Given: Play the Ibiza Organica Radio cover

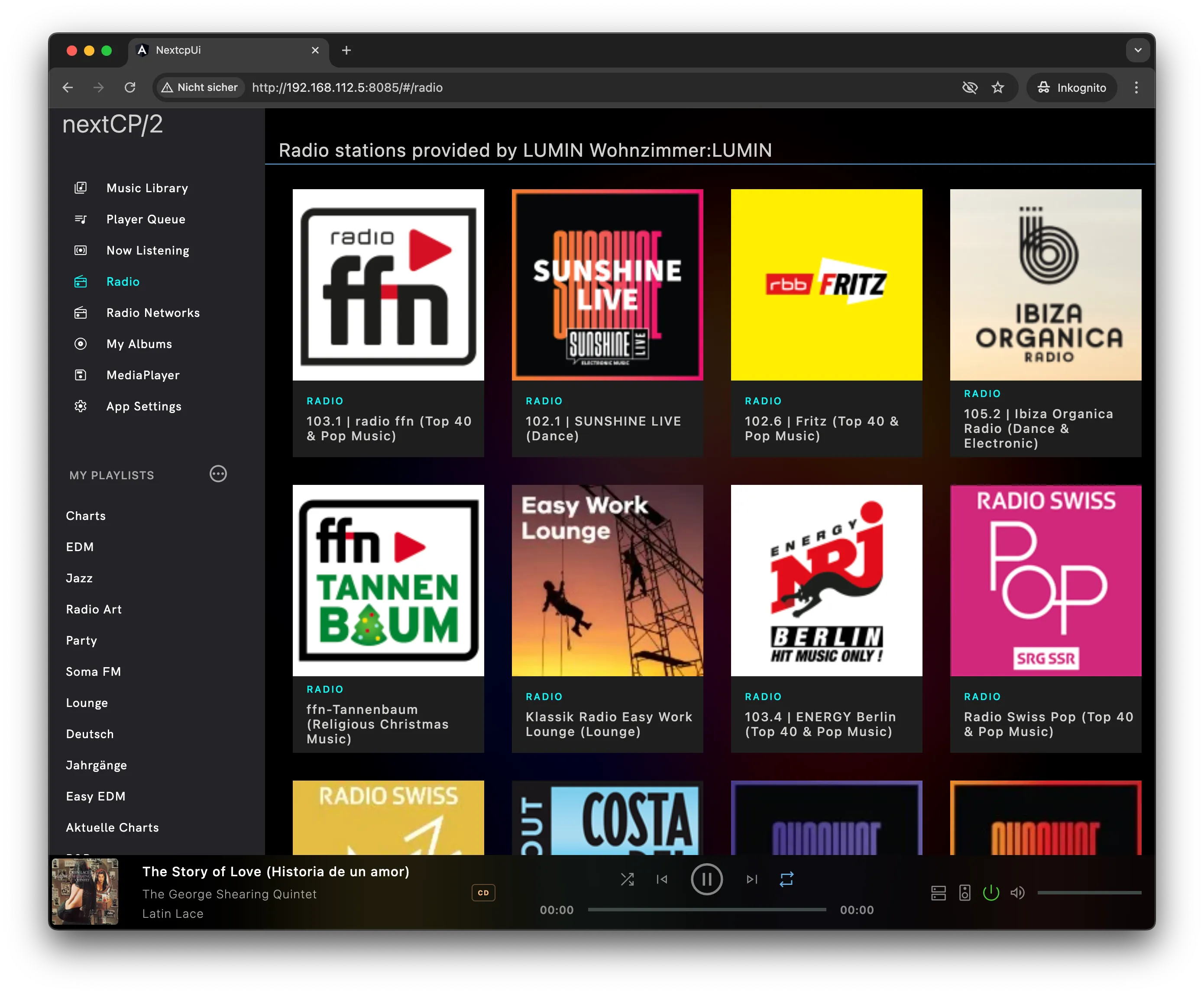Looking at the screenshot, I should coord(1045,284).
